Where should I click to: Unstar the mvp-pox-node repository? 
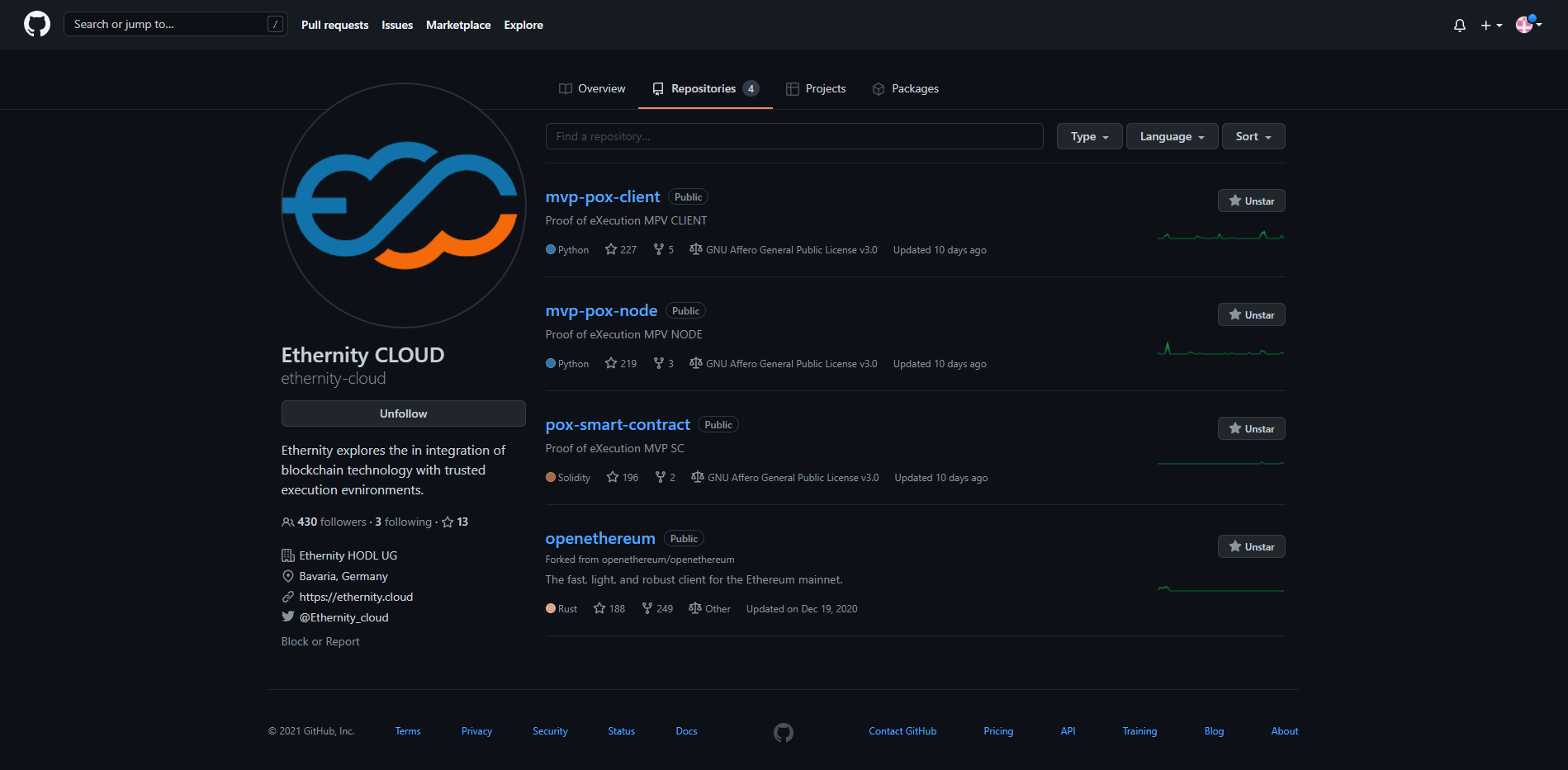point(1251,314)
